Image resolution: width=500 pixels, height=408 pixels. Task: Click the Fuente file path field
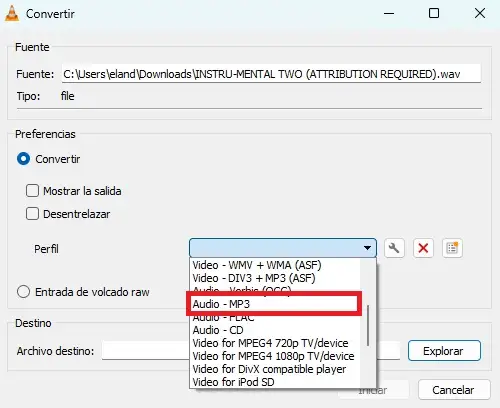[x=271, y=74]
